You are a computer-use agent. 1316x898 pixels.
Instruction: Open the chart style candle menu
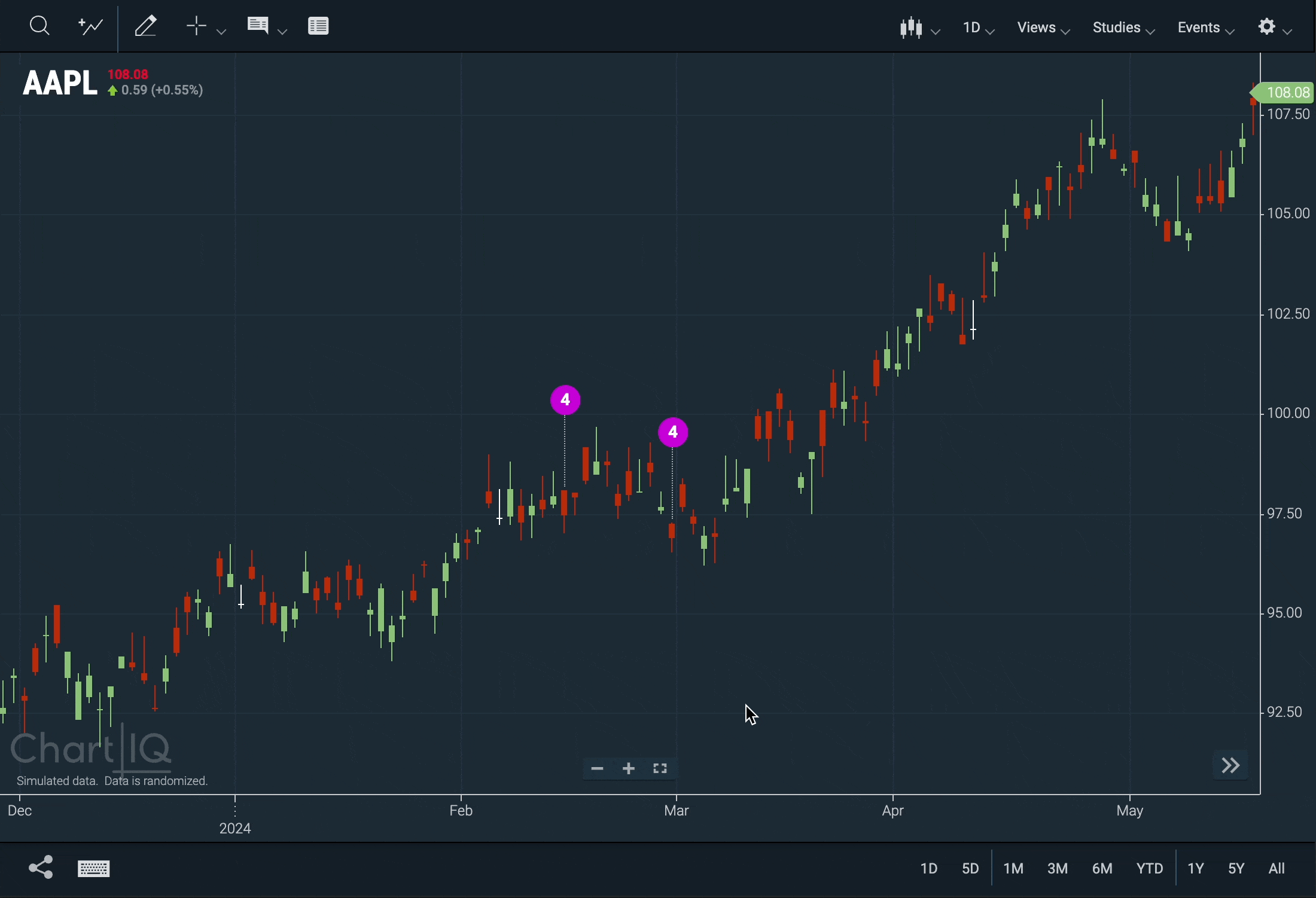click(x=919, y=28)
